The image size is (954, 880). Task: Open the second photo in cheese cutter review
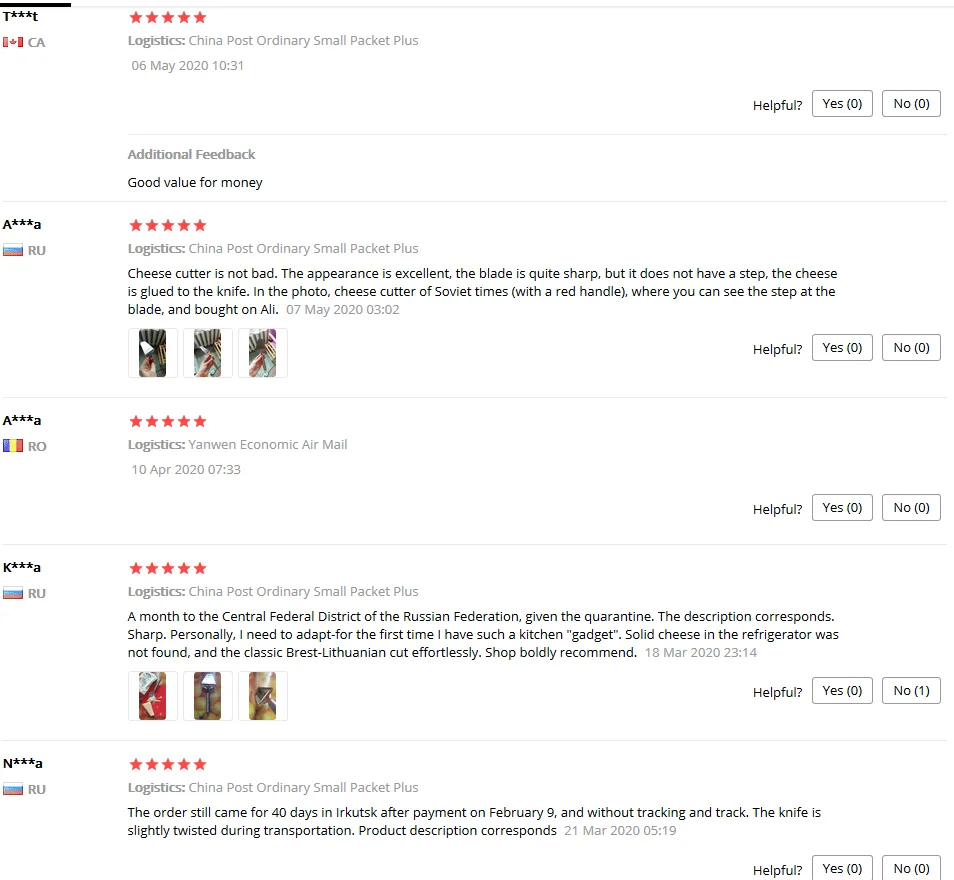[x=207, y=353]
